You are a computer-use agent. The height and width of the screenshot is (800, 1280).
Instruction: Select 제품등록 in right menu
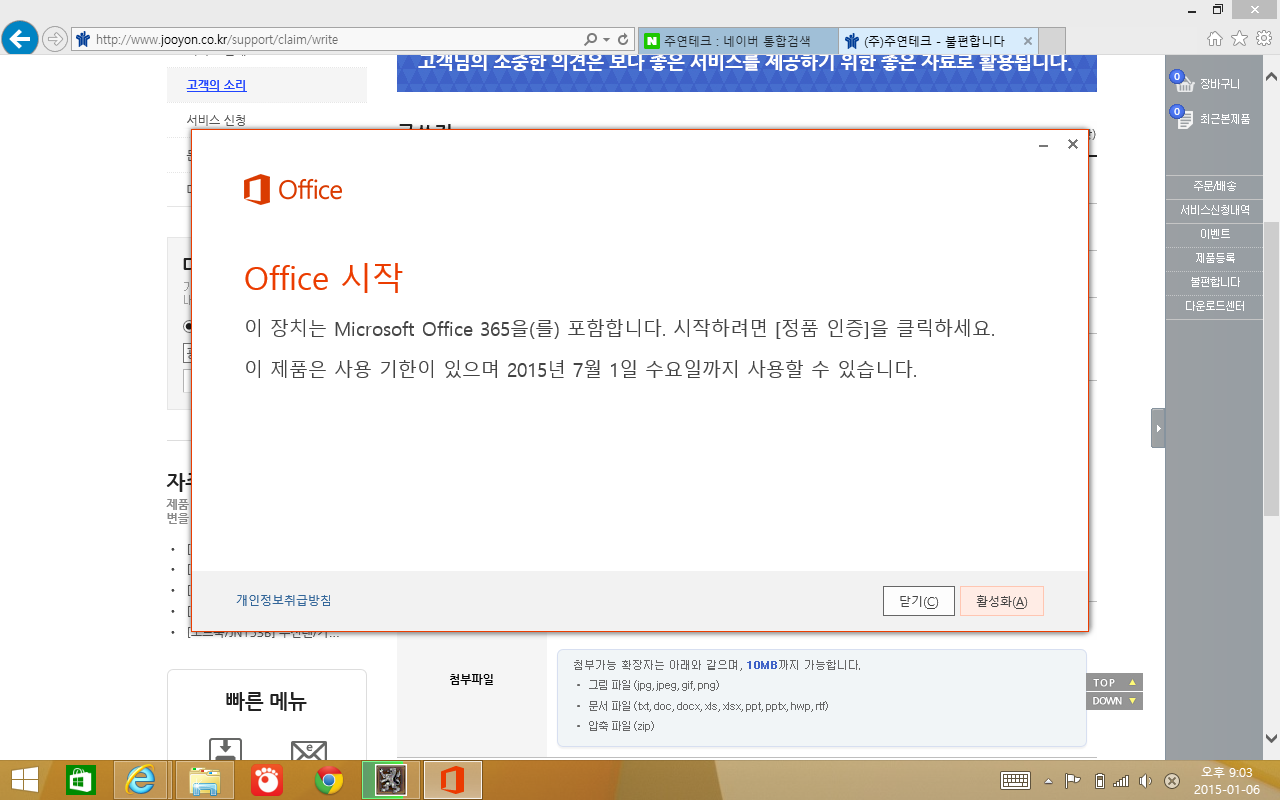(x=1215, y=258)
